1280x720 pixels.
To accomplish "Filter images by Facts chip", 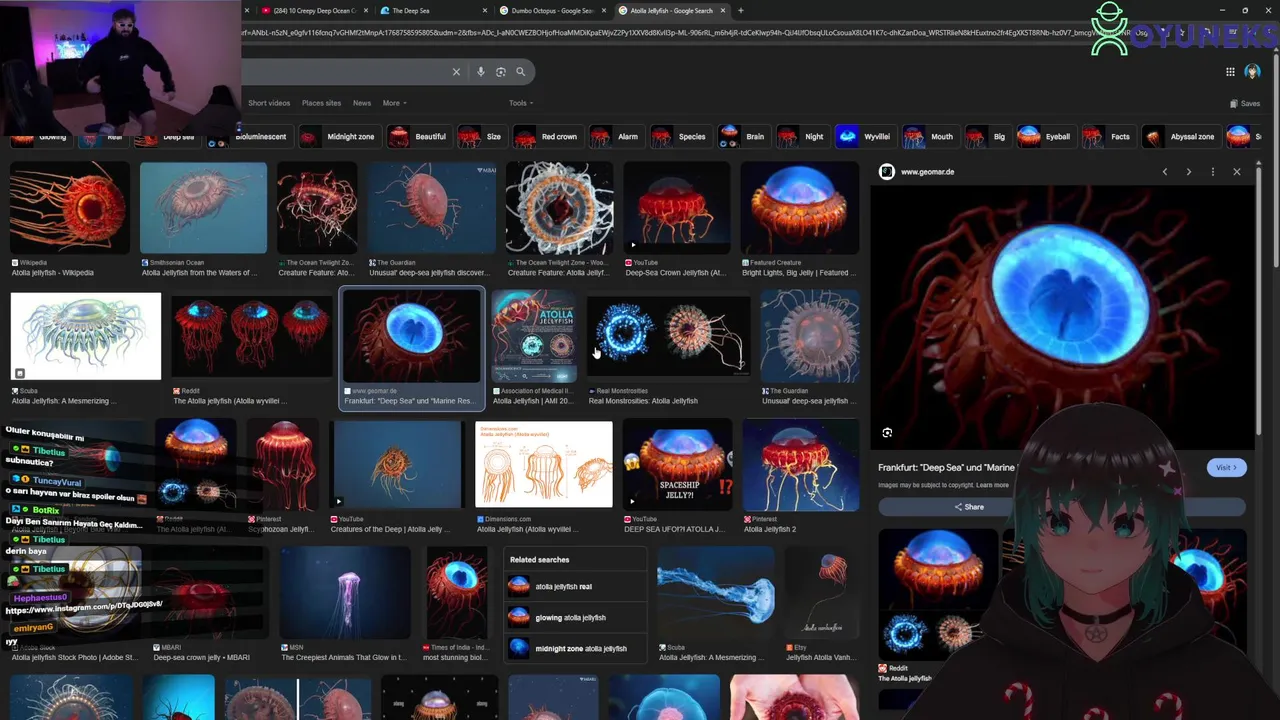I will (x=1107, y=137).
